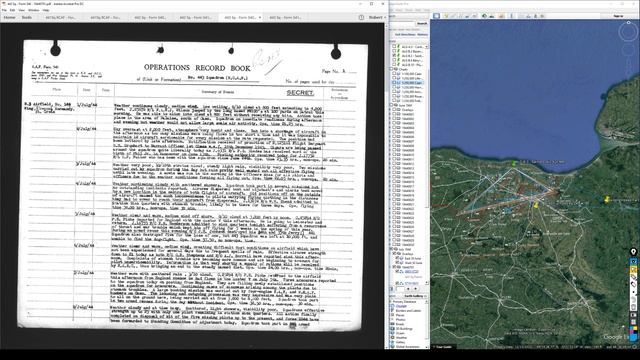
Task: Click the far-right yellow pushpin on map
Action: click(x=607, y=199)
